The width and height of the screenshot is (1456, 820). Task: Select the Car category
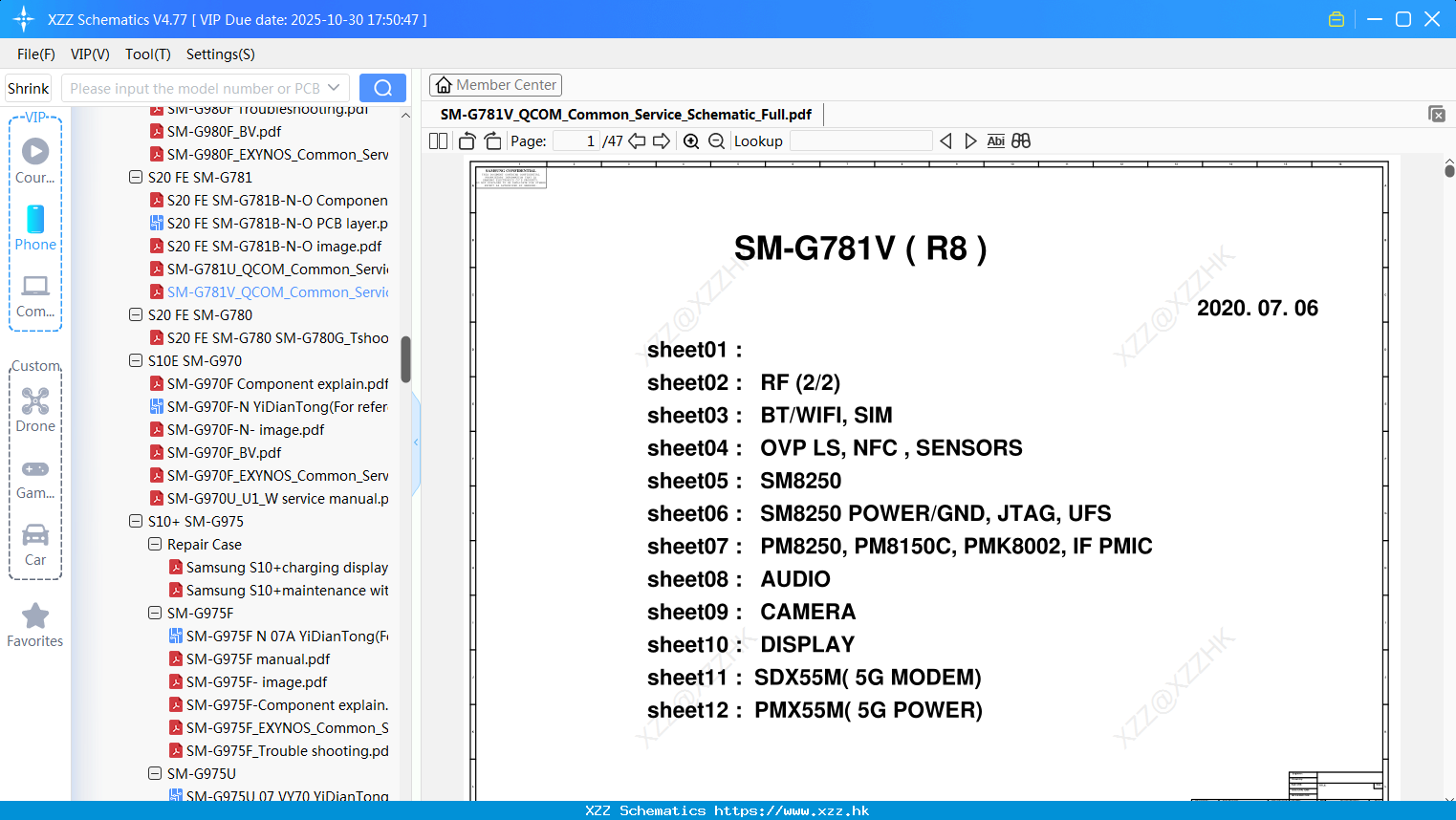[35, 544]
